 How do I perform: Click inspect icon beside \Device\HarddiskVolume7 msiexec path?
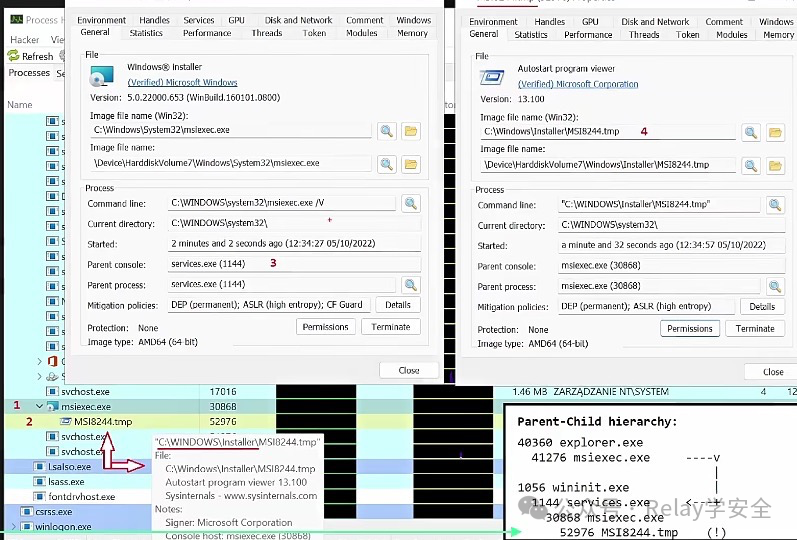pos(387,164)
